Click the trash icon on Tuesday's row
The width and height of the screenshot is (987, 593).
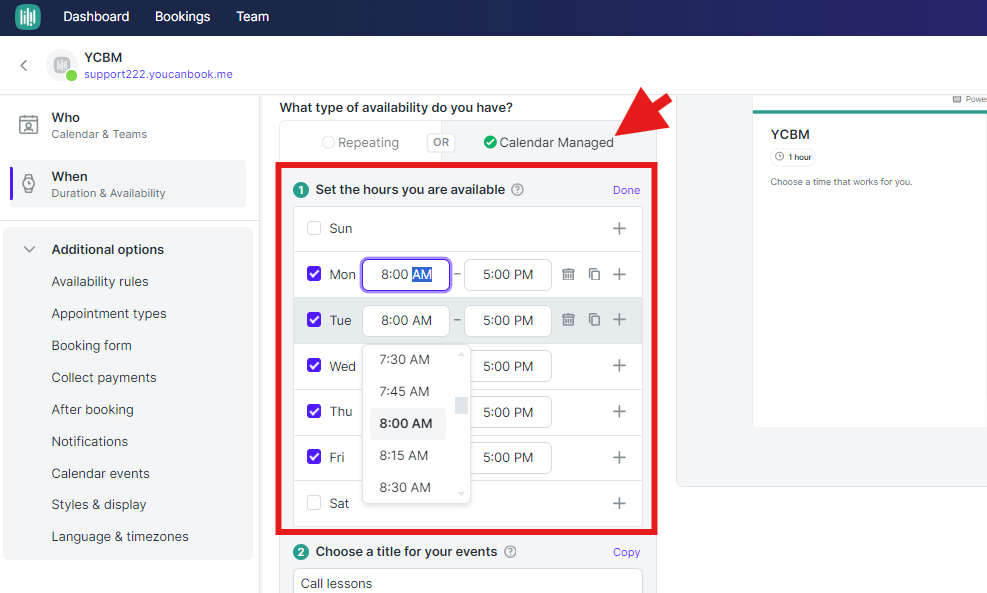[568, 320]
